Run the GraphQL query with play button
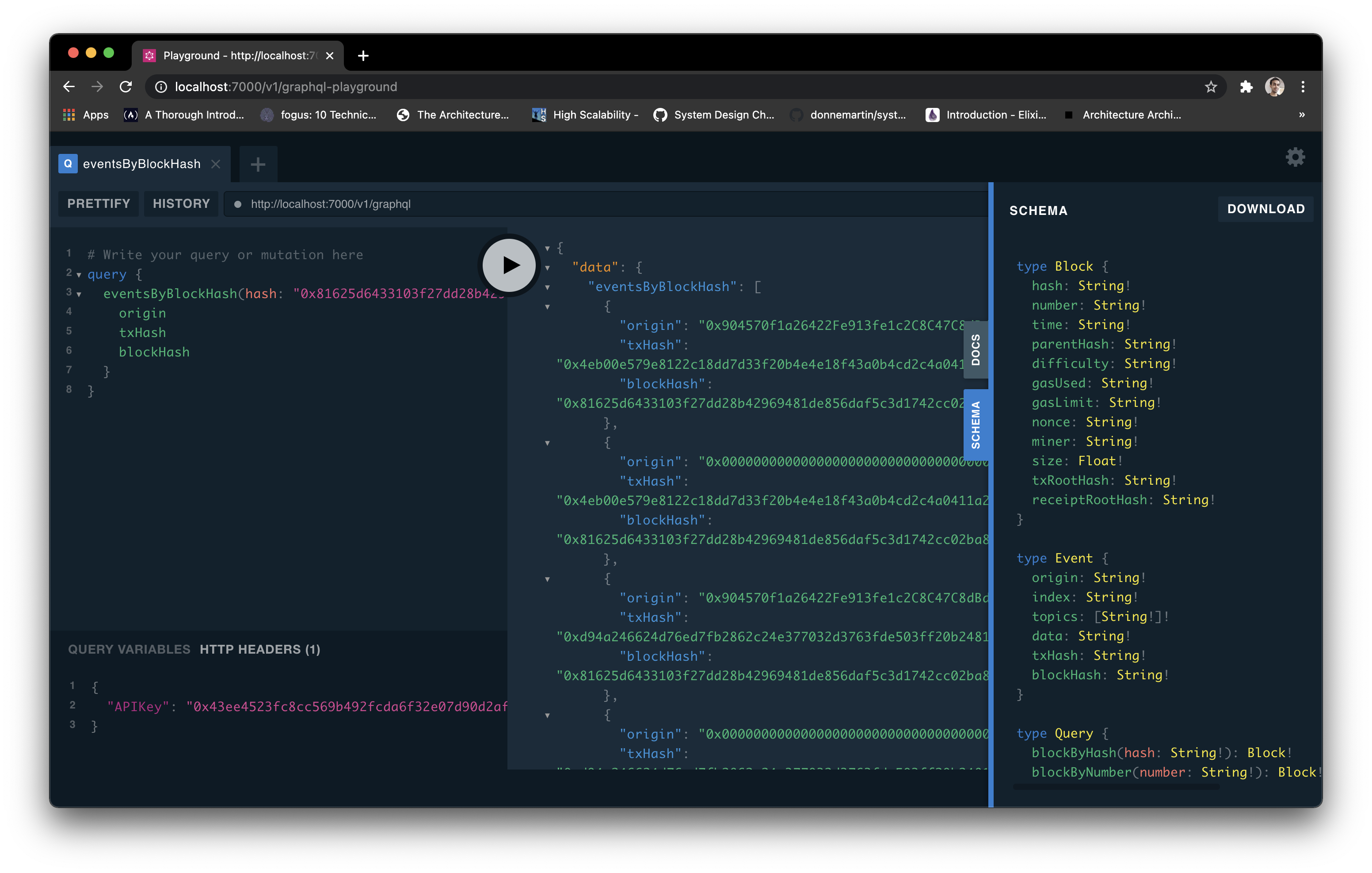This screenshot has width=1372, height=873. 509,265
